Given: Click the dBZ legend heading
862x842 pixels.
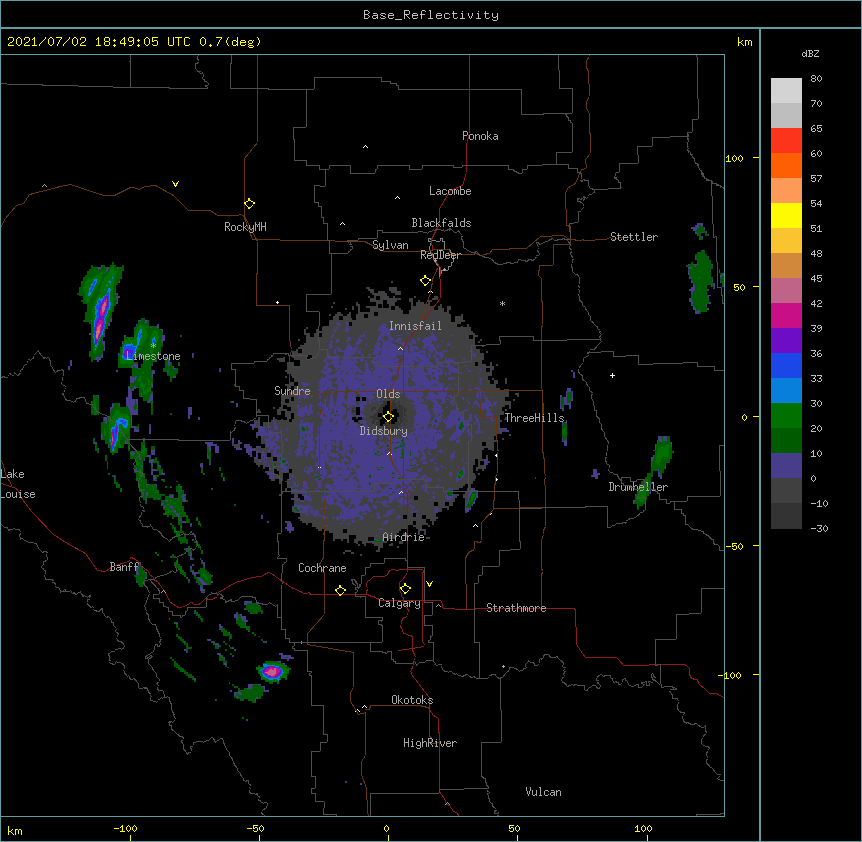Looking at the screenshot, I should [810, 53].
